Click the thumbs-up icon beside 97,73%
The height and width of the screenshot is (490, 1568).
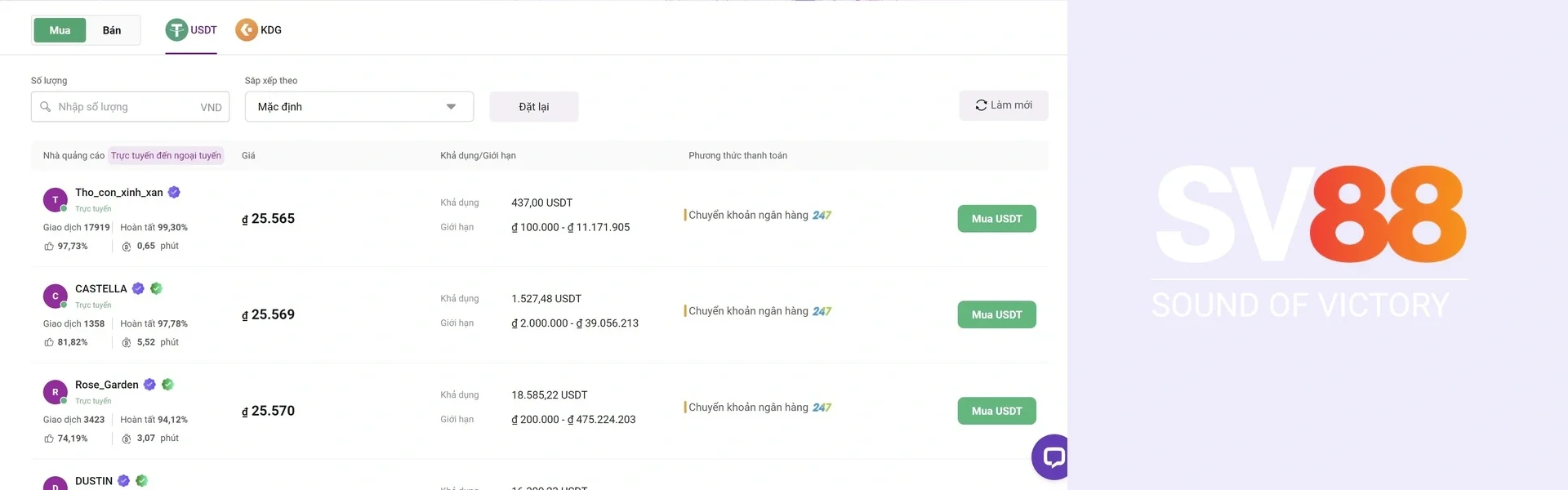(x=49, y=246)
